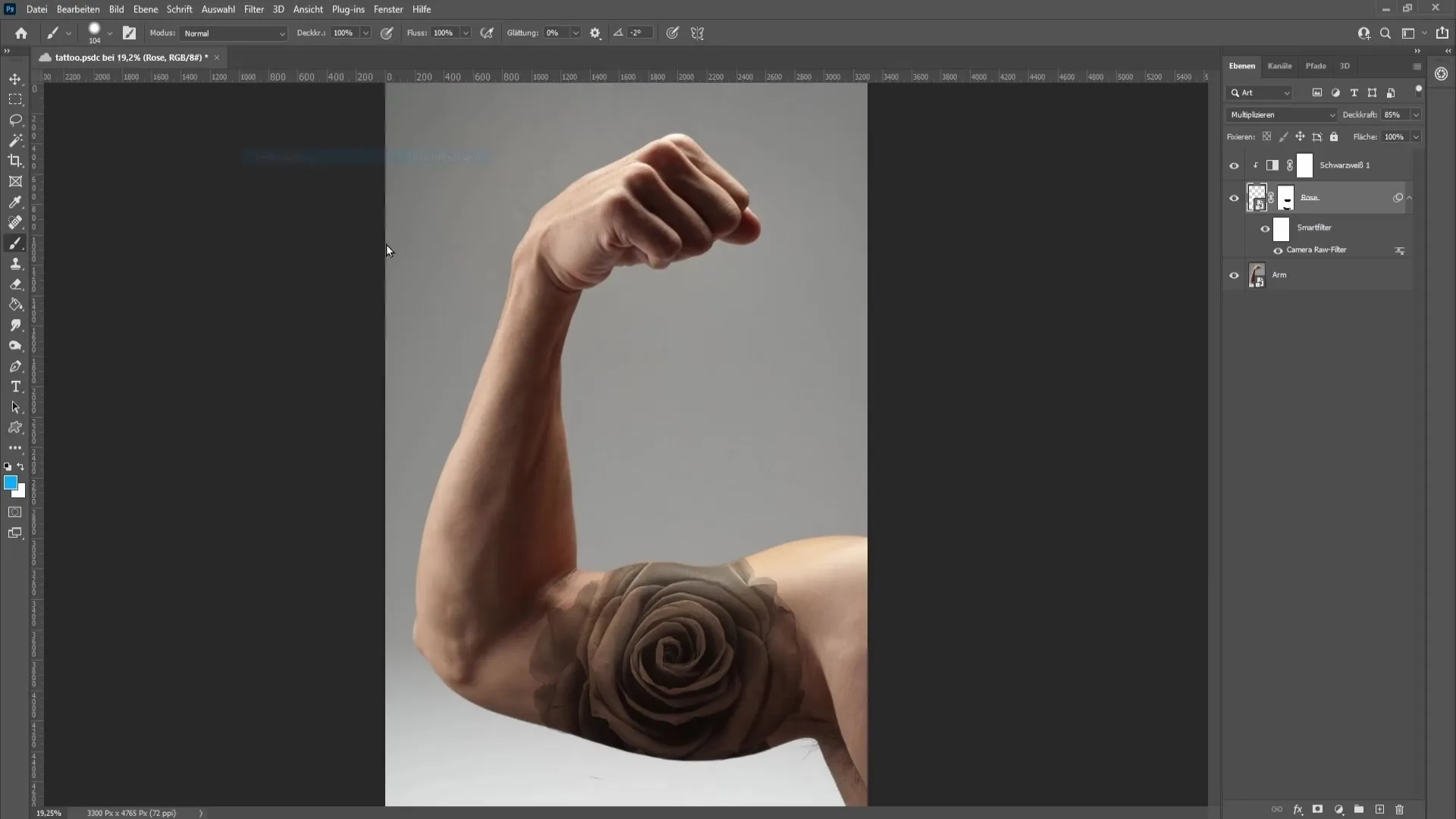Select the Crop tool in toolbar
The image size is (1456, 819).
(15, 161)
